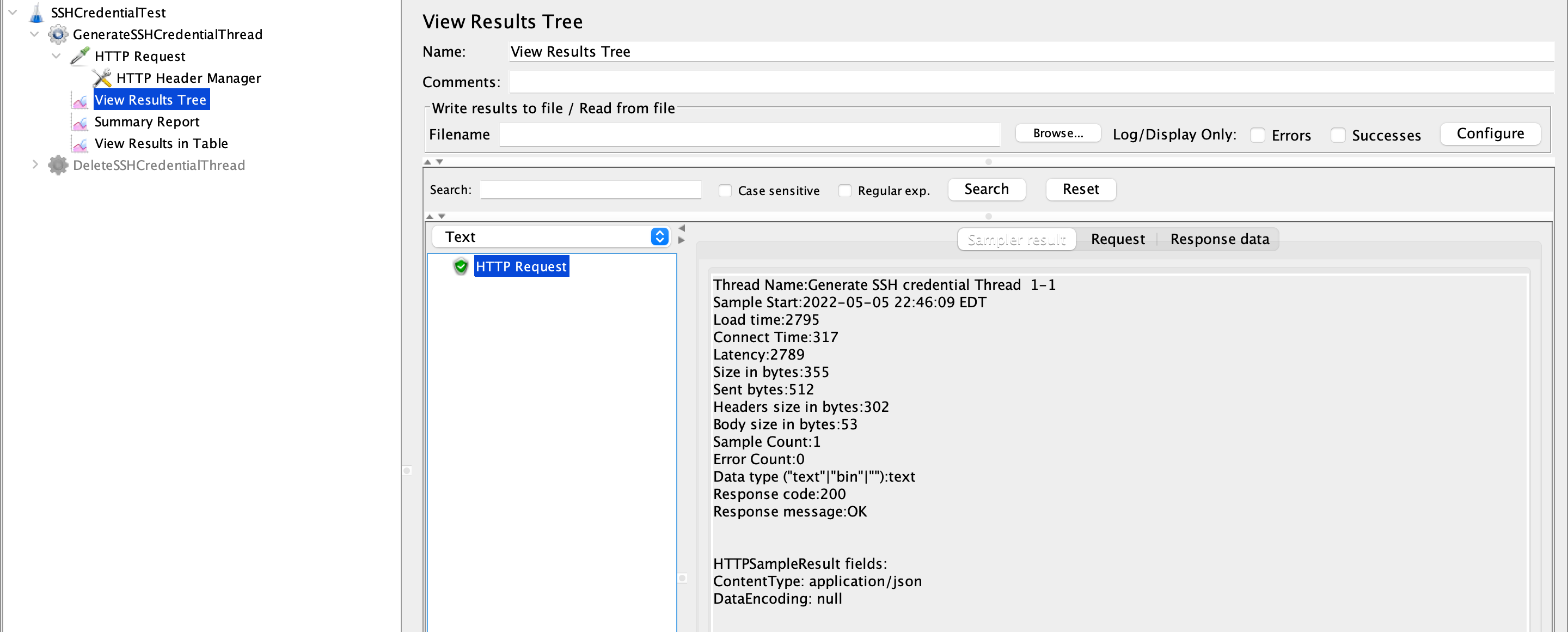Screen dimensions: 1568x632
Task: Click the Browse... button
Action: click(x=1057, y=133)
